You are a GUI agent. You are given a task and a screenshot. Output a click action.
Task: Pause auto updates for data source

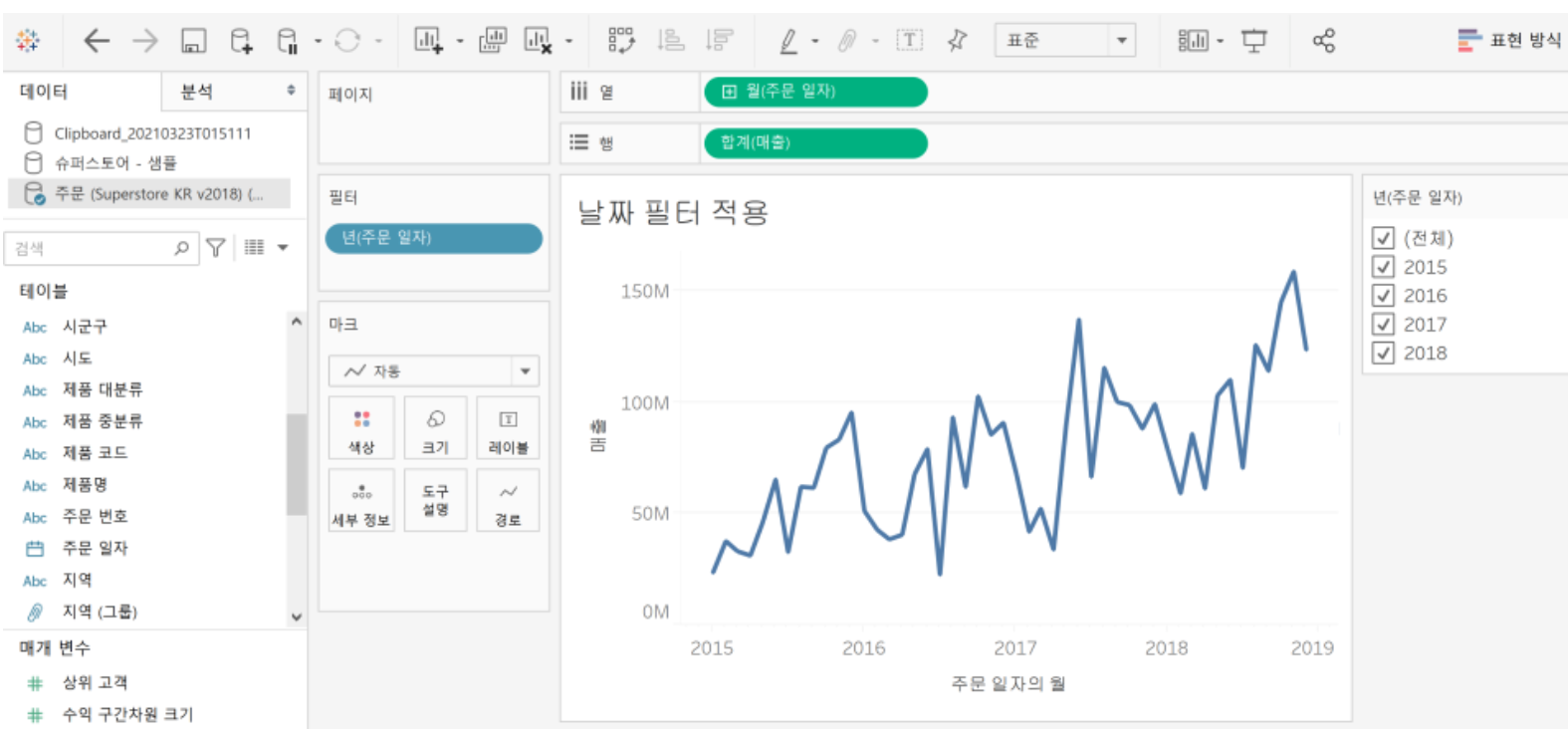pyautogui.click(x=288, y=41)
